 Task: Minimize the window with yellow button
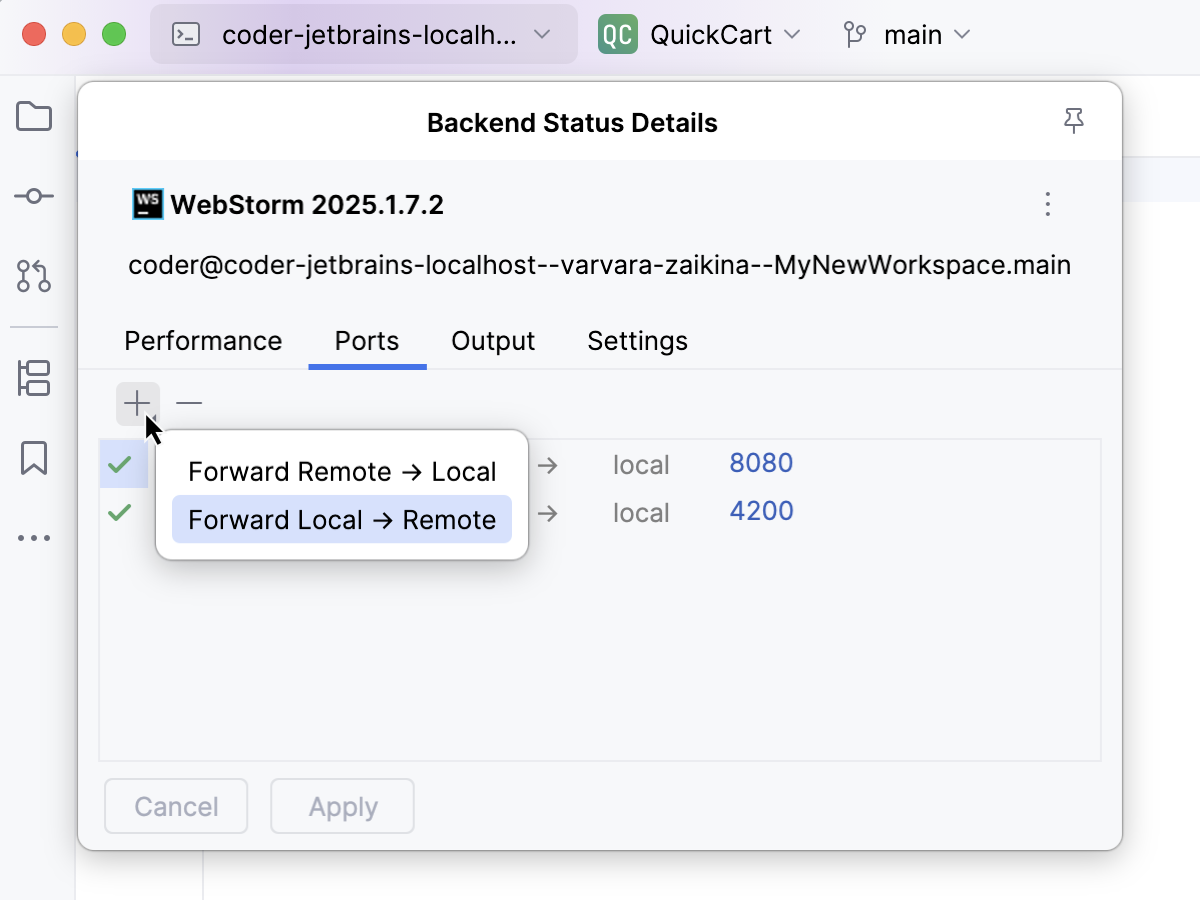[74, 35]
